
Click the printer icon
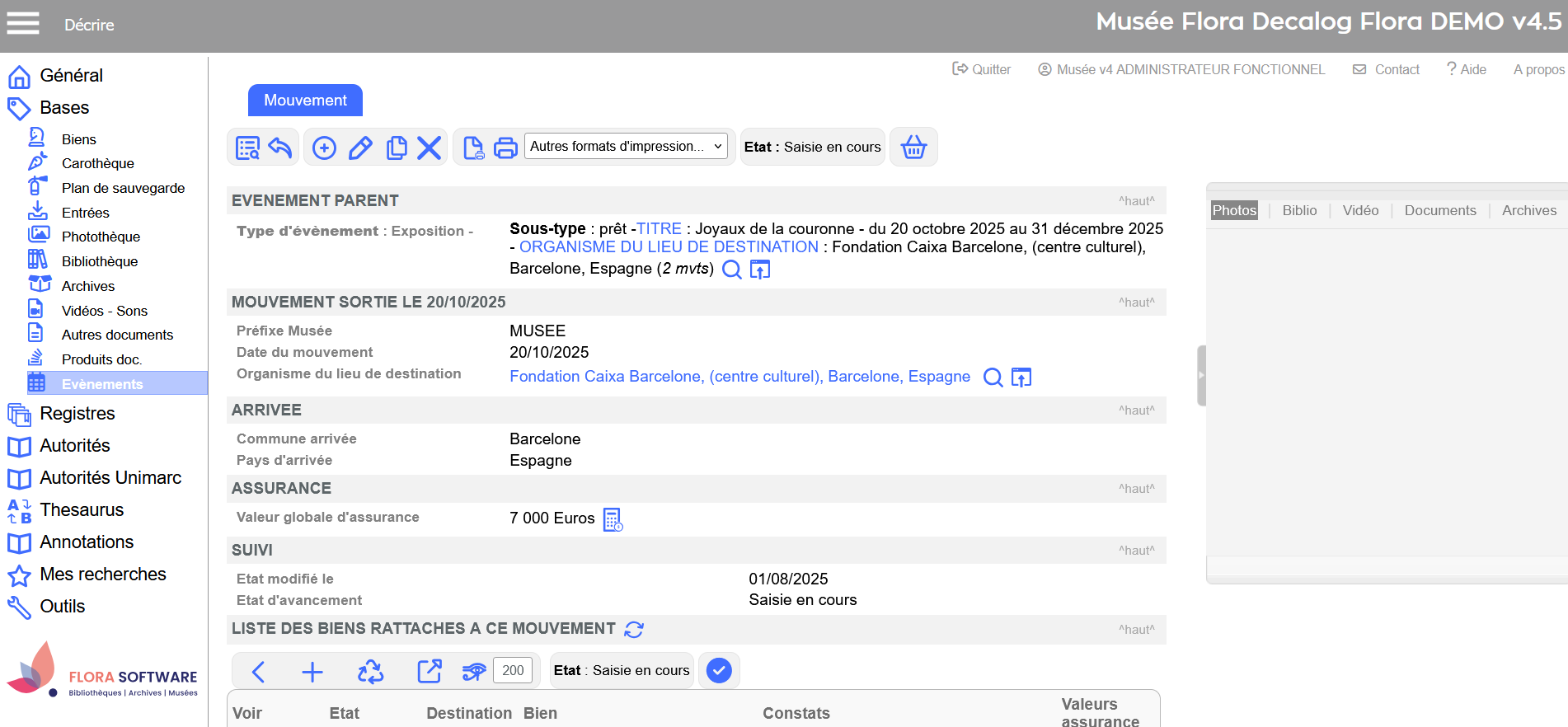(x=505, y=148)
